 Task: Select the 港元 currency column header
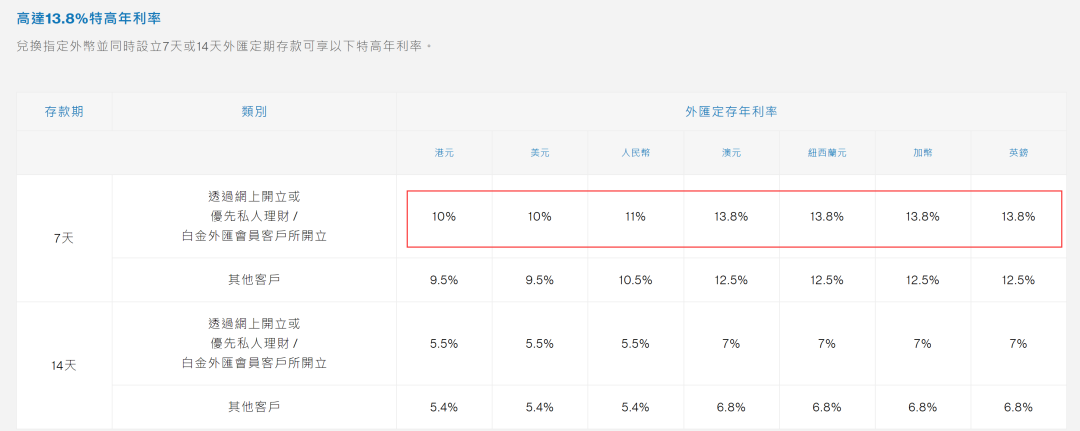[x=444, y=153]
